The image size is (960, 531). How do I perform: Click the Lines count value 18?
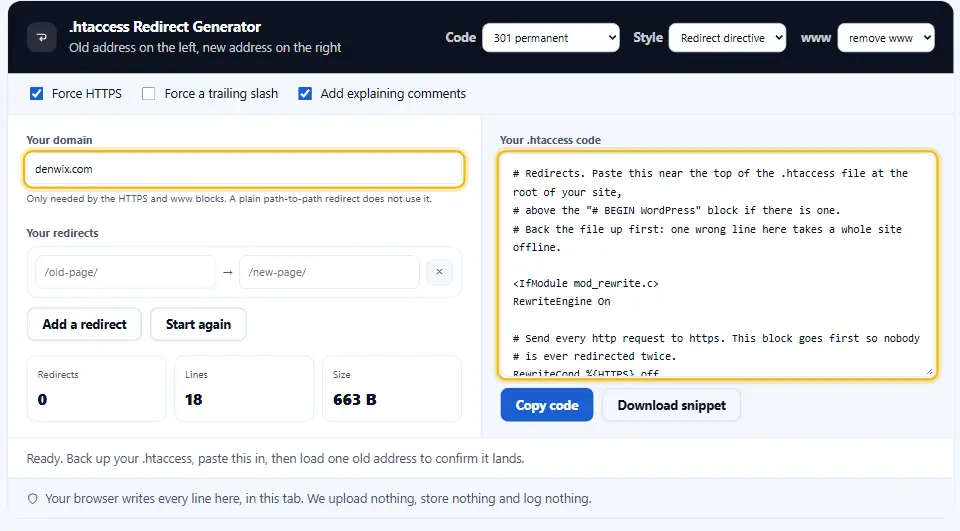coord(193,400)
